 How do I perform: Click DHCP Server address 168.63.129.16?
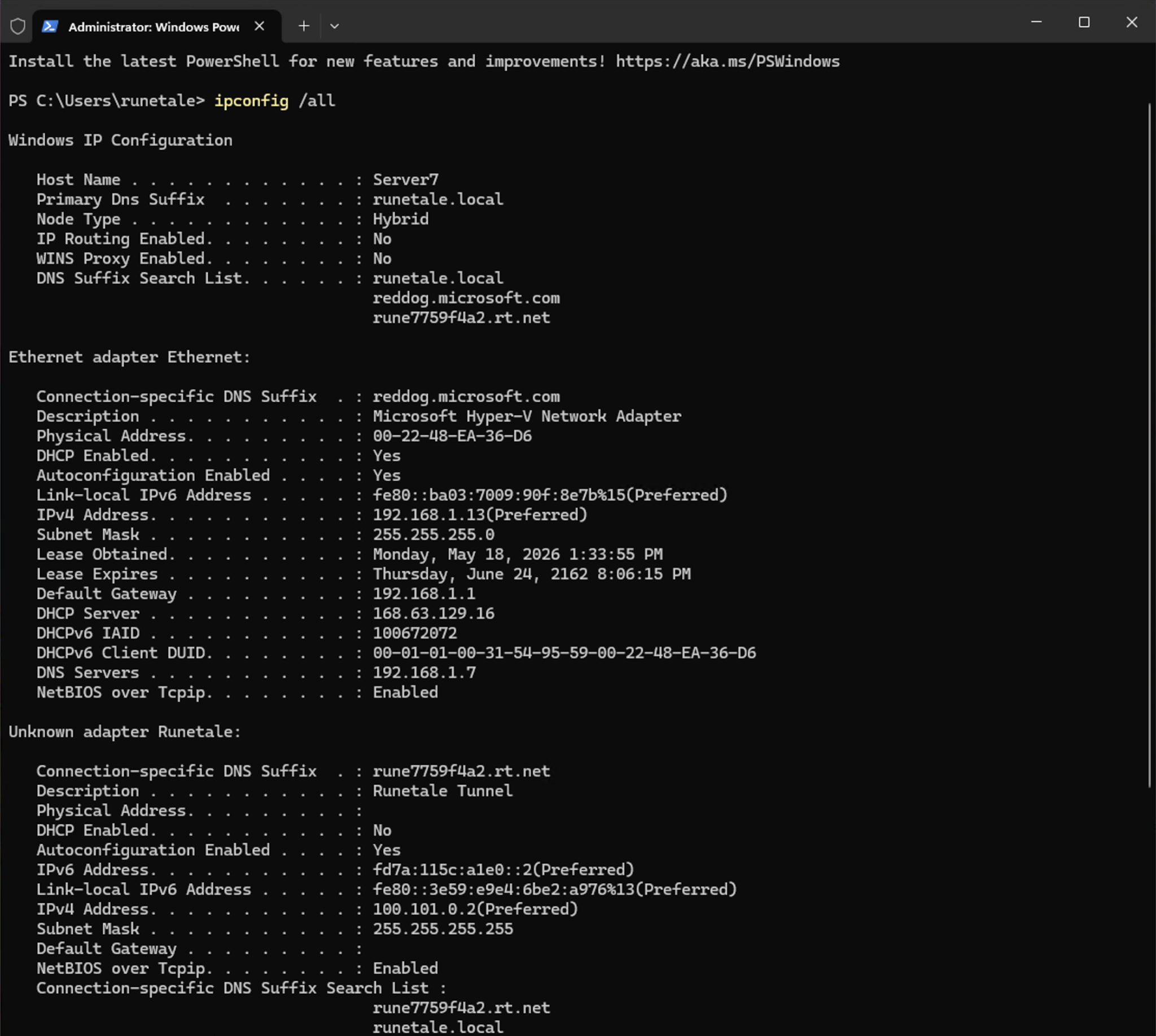pos(434,614)
